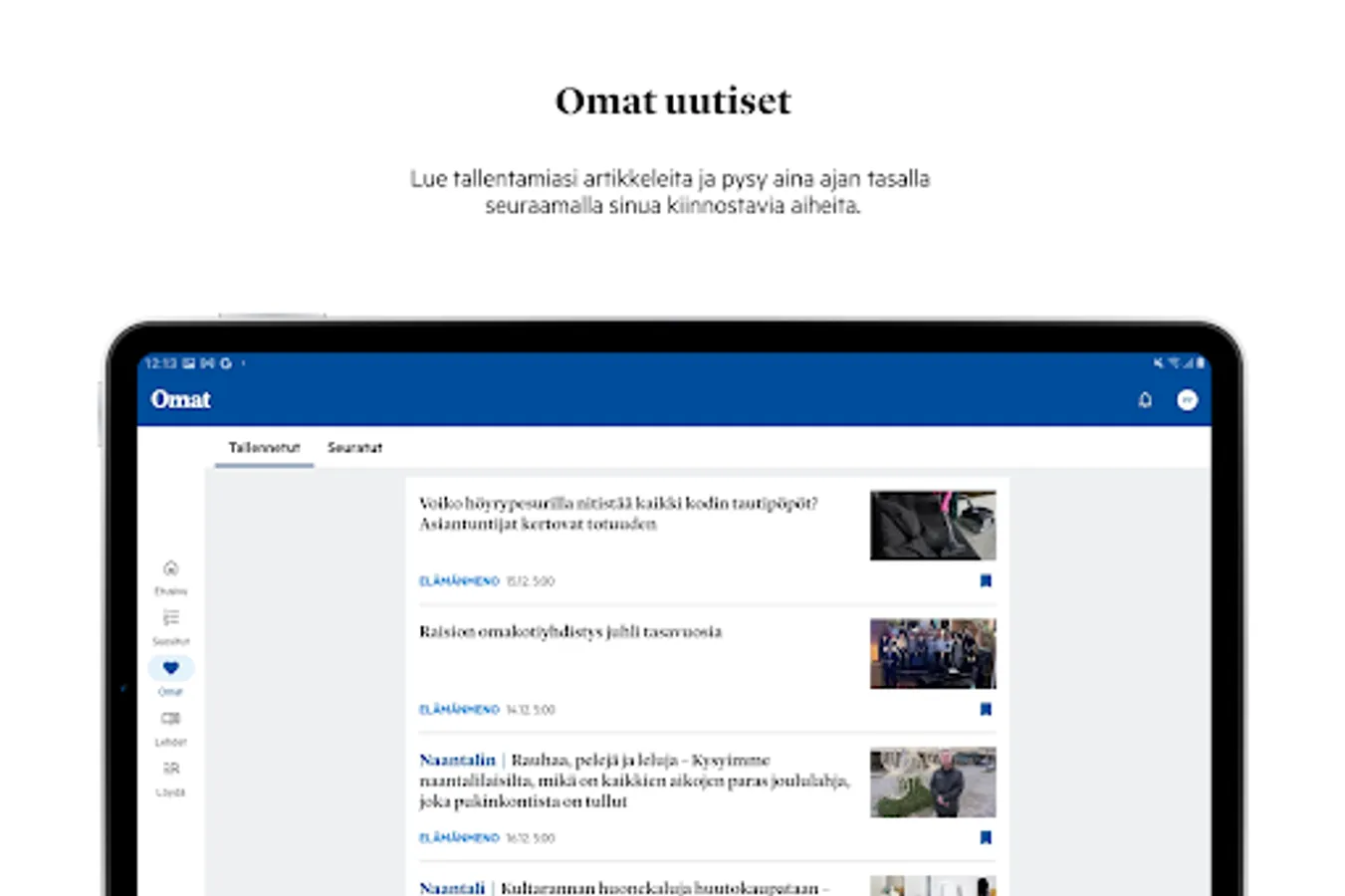Viewport: 1345px width, 896px height.
Task: Open the Raision omakotiyhdistys juhli article
Action: click(x=570, y=631)
